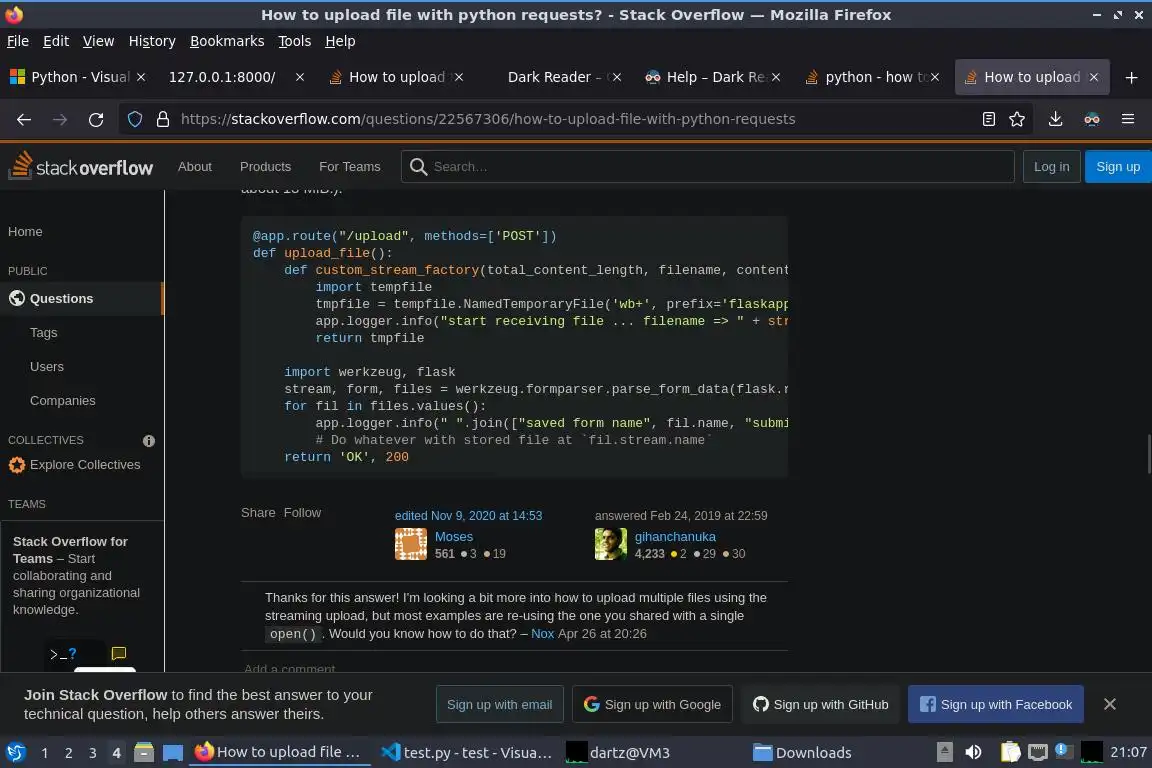This screenshot has width=1152, height=768.
Task: Click the Sign up button in header
Action: (1117, 167)
